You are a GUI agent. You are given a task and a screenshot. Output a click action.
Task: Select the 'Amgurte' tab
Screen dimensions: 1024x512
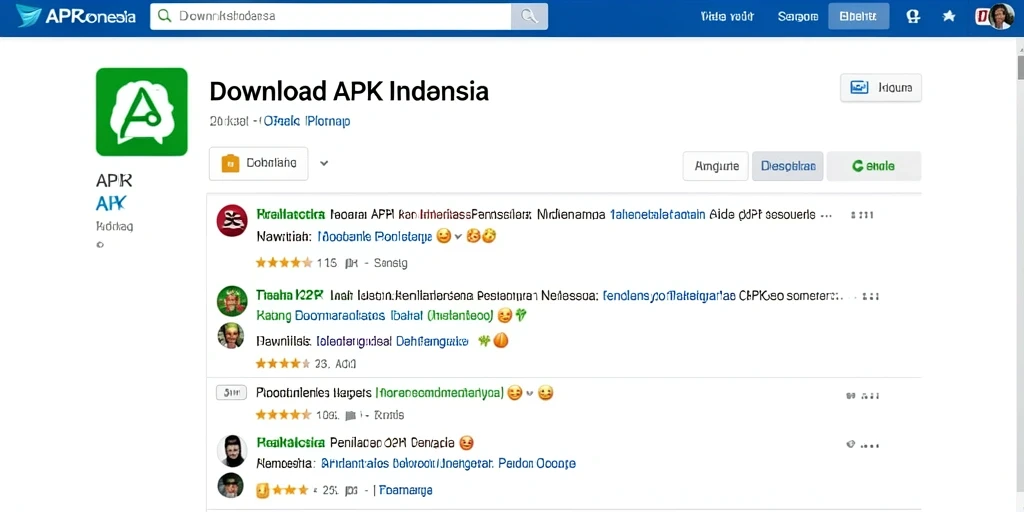[716, 166]
